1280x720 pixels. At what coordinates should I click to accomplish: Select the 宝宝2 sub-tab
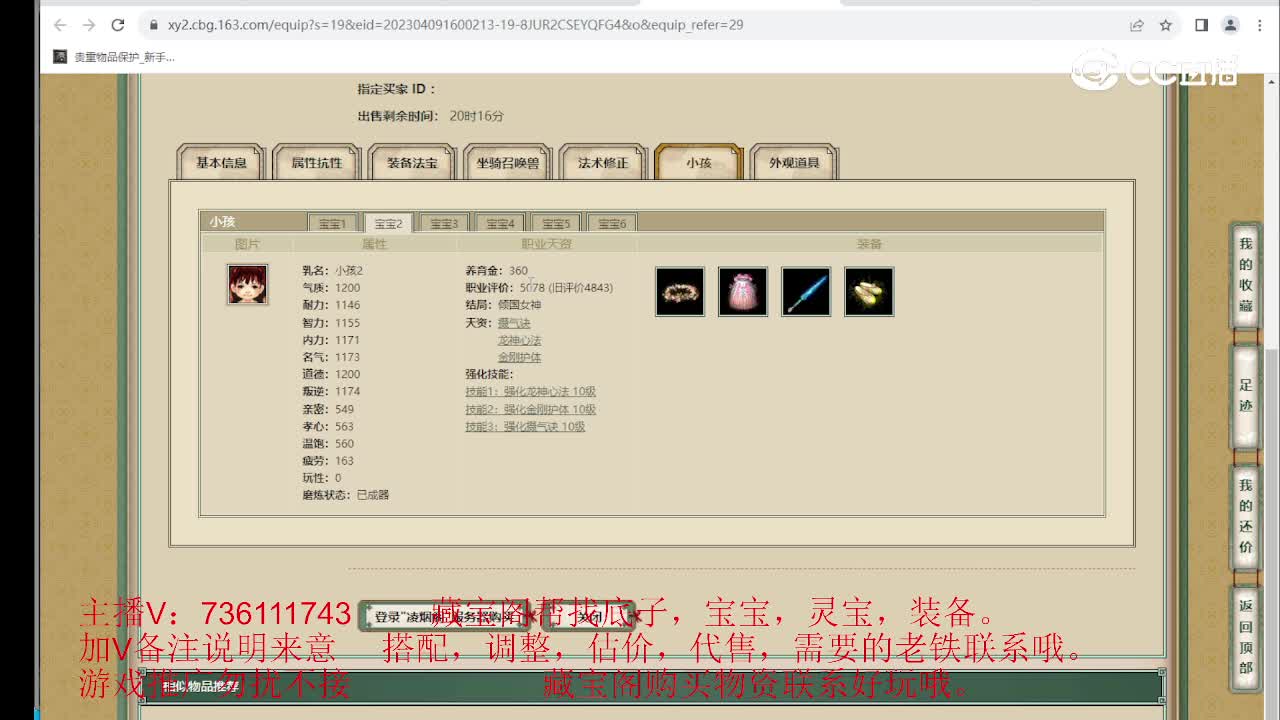389,223
